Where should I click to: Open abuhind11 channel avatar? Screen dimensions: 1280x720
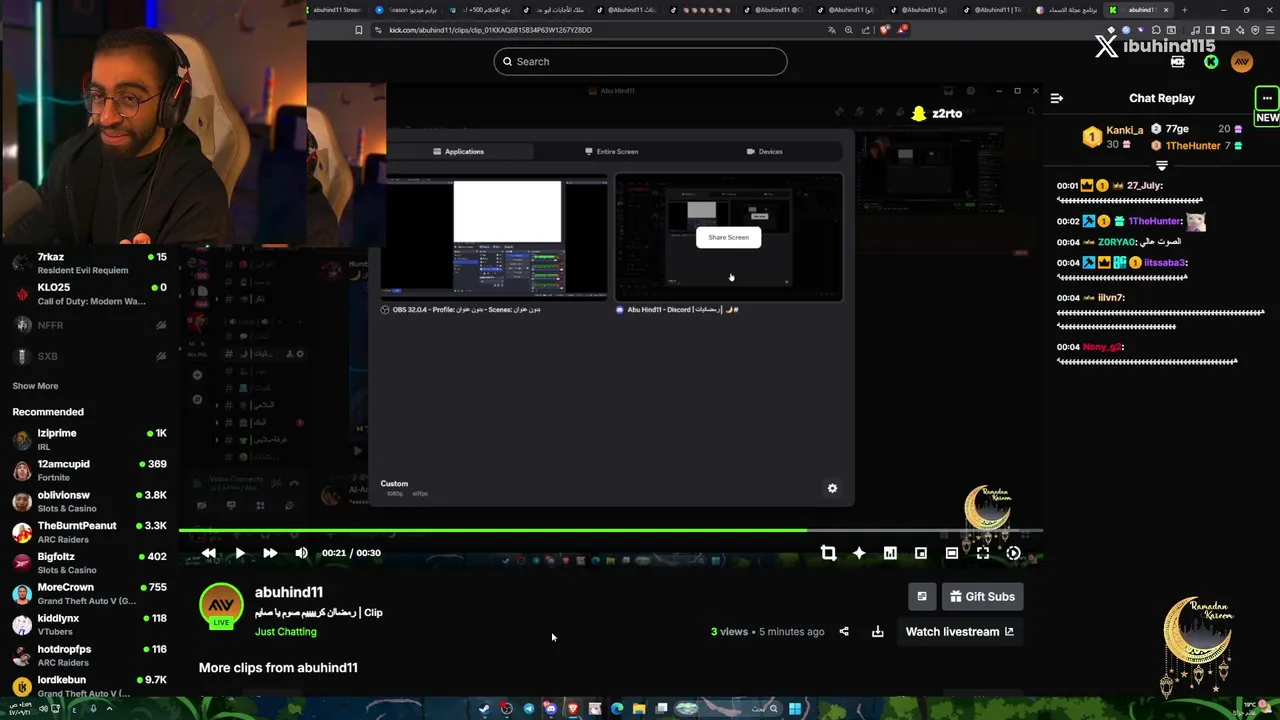point(221,605)
